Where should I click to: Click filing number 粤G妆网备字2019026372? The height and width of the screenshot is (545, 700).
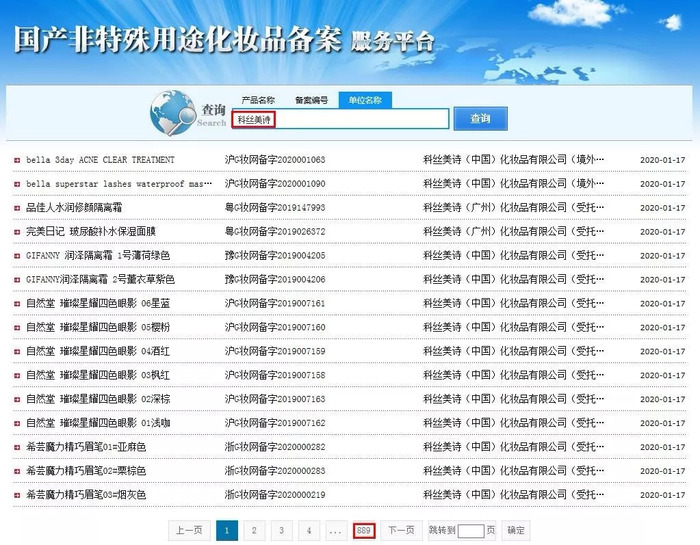(x=275, y=232)
